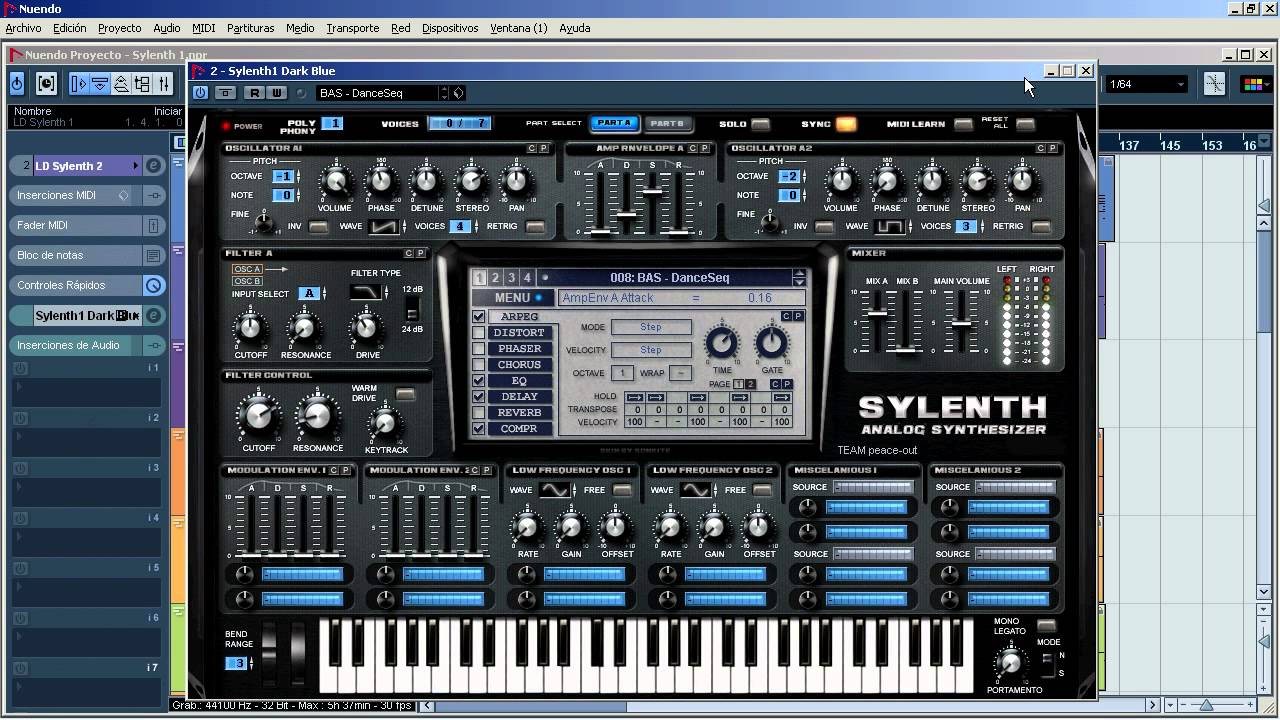Click the Arpeggiator Time knob
This screenshot has width=1280, height=720.
click(x=721, y=343)
